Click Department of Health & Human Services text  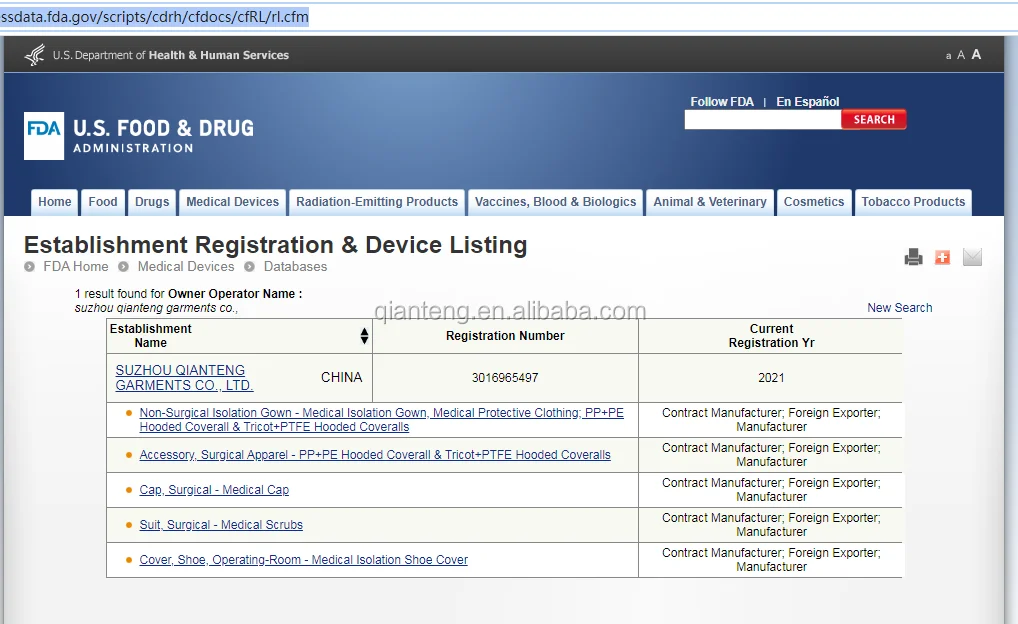(x=171, y=55)
